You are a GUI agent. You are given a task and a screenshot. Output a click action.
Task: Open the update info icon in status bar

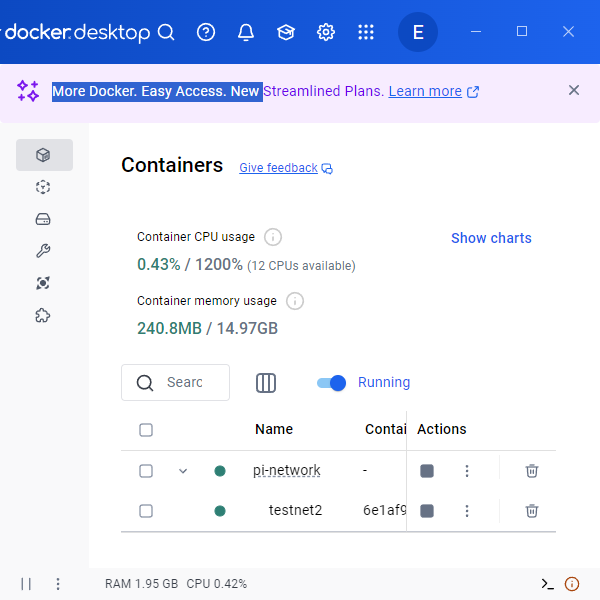(x=572, y=584)
